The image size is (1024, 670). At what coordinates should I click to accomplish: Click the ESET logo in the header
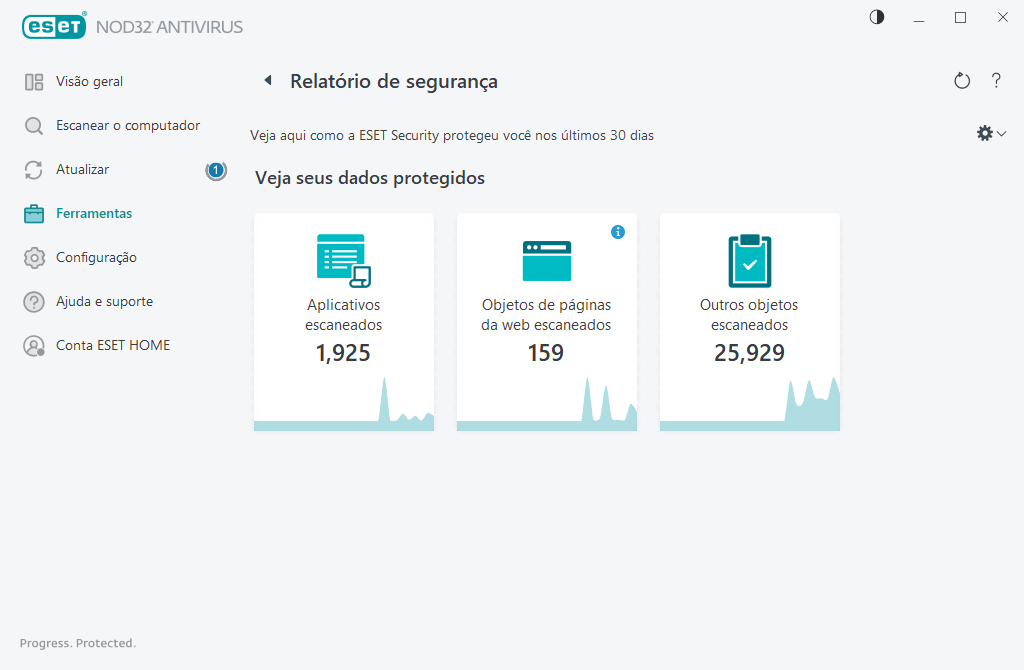pos(55,27)
